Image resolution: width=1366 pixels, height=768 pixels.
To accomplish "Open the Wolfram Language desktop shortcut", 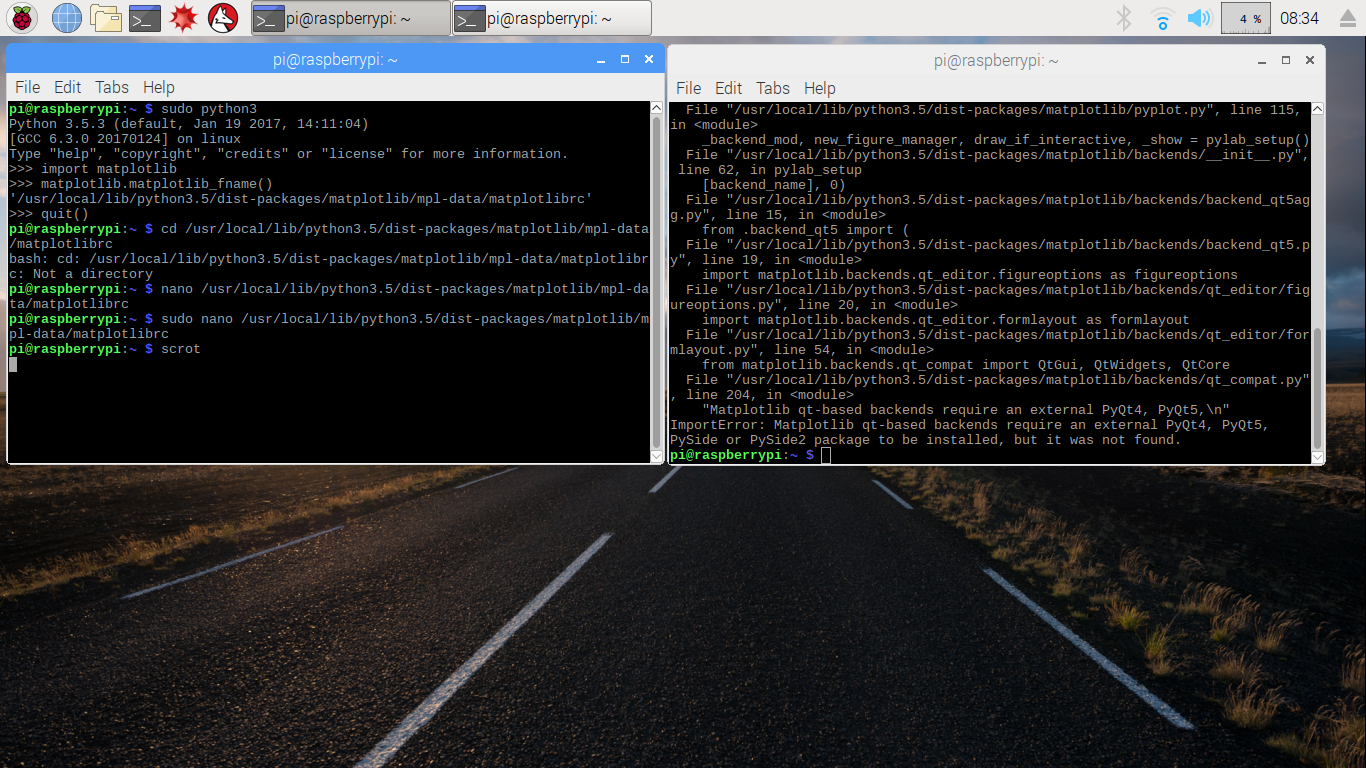I will 222,17.
